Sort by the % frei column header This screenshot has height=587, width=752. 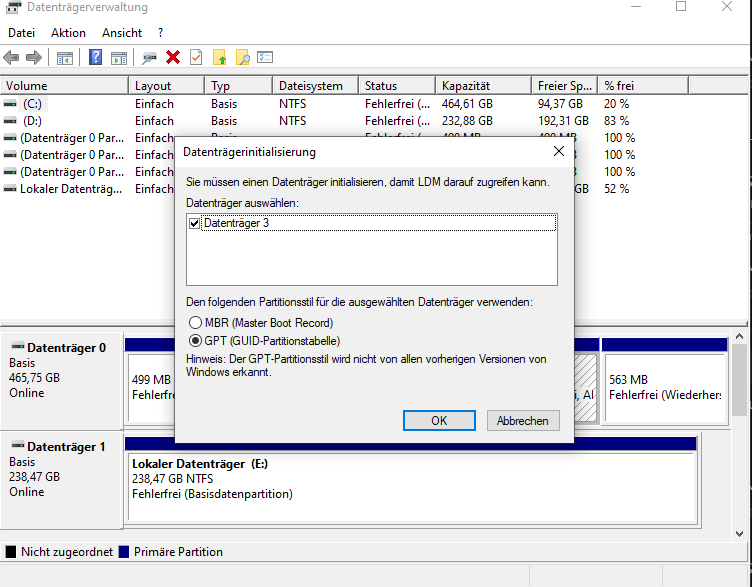click(643, 86)
